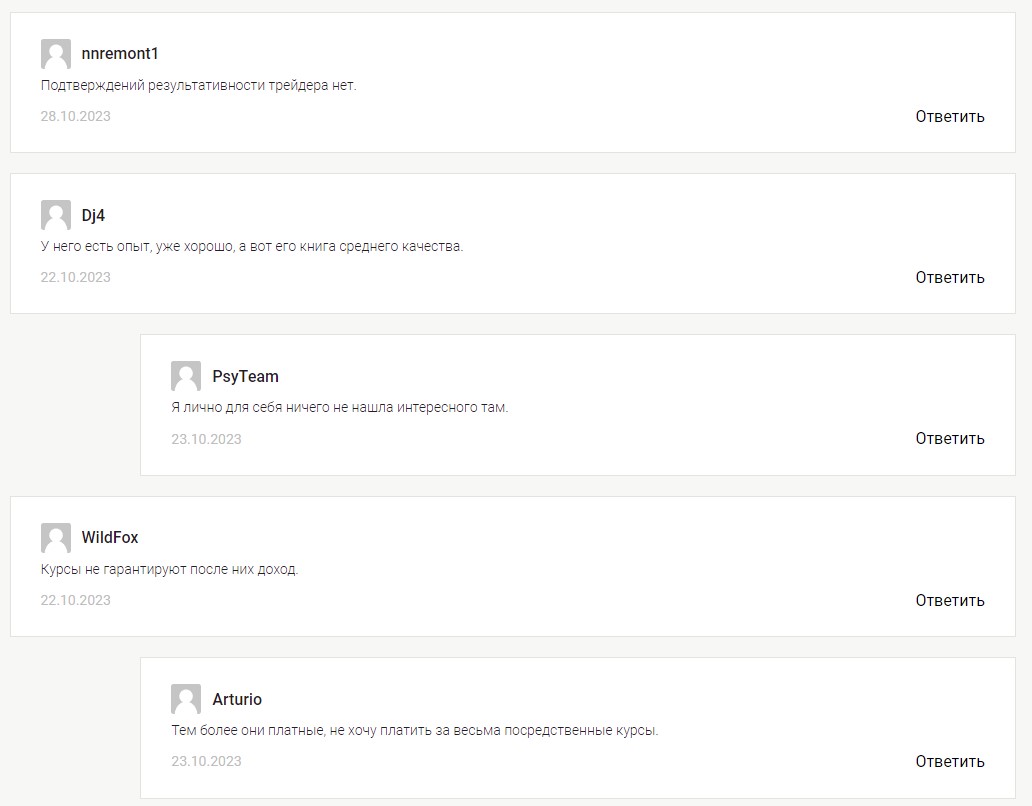This screenshot has width=1032, height=806.
Task: Click the 28.10.2023 comment date
Action: point(76,116)
